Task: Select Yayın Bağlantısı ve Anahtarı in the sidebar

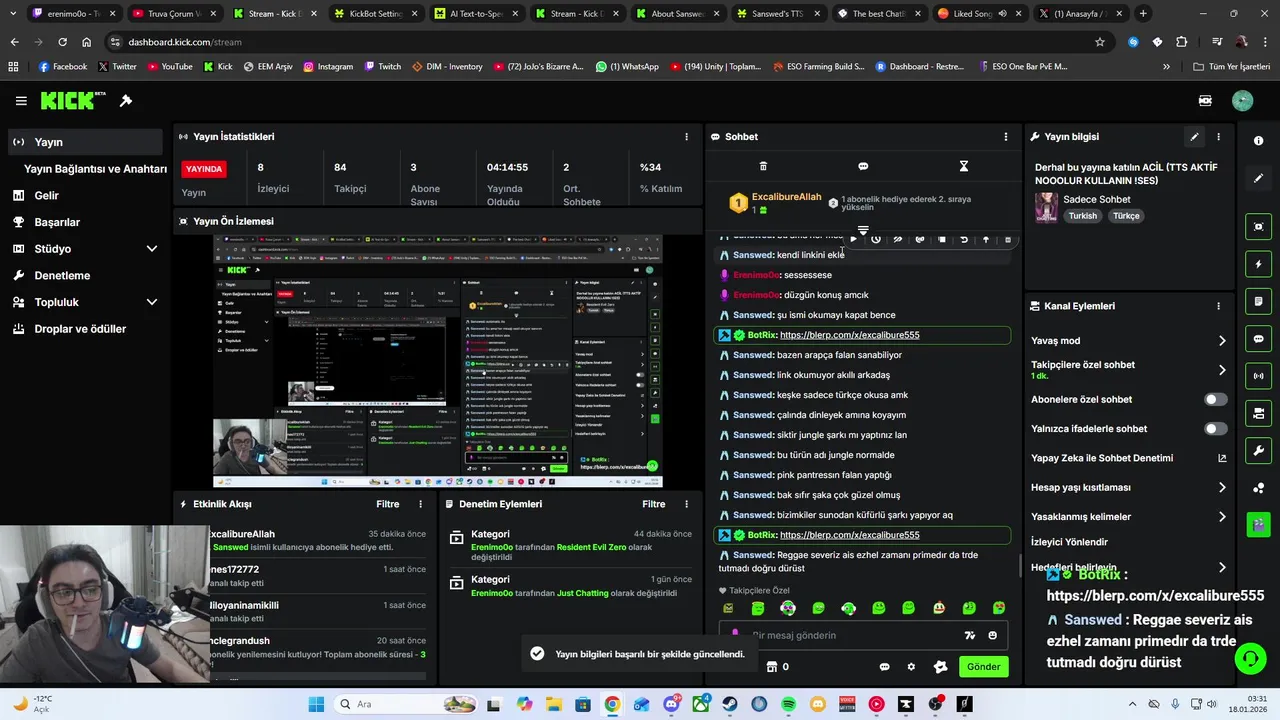Action: (95, 169)
